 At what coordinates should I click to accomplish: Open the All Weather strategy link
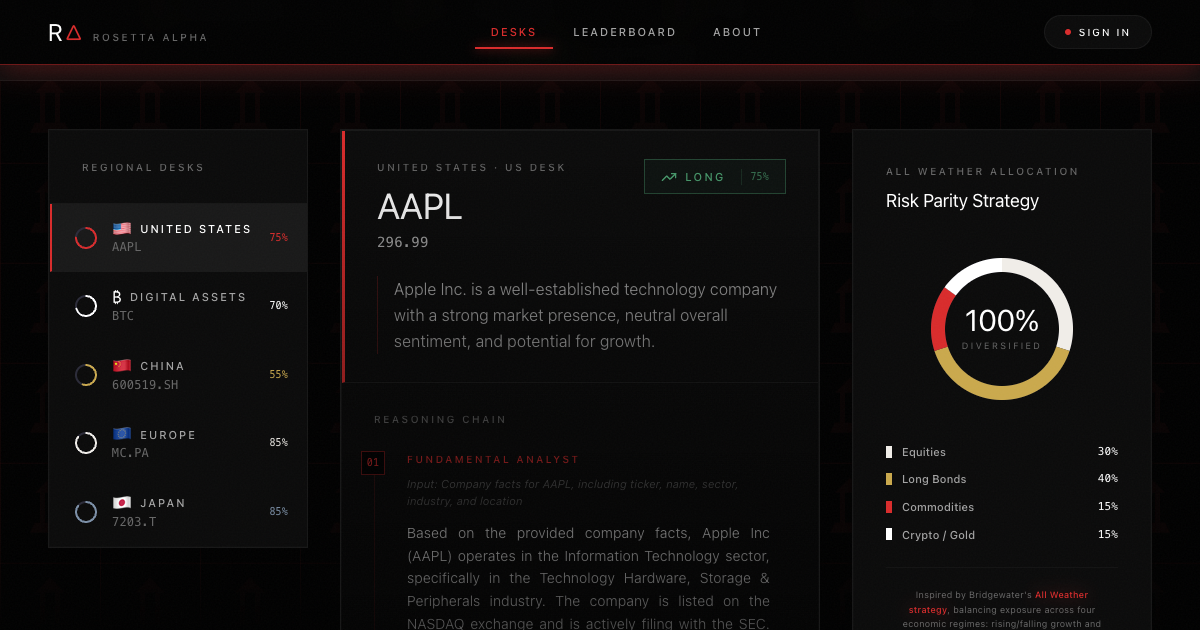pyautogui.click(x=999, y=602)
